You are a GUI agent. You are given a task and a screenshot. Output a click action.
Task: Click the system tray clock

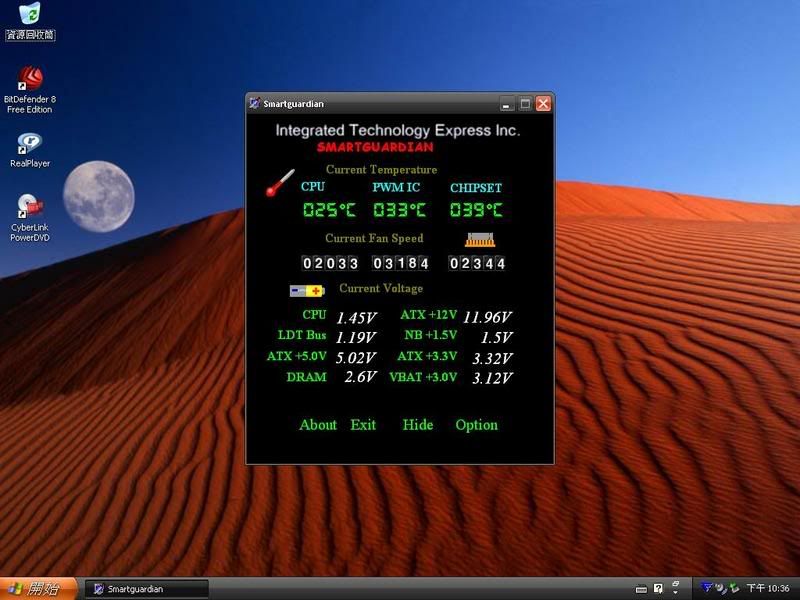tap(769, 589)
